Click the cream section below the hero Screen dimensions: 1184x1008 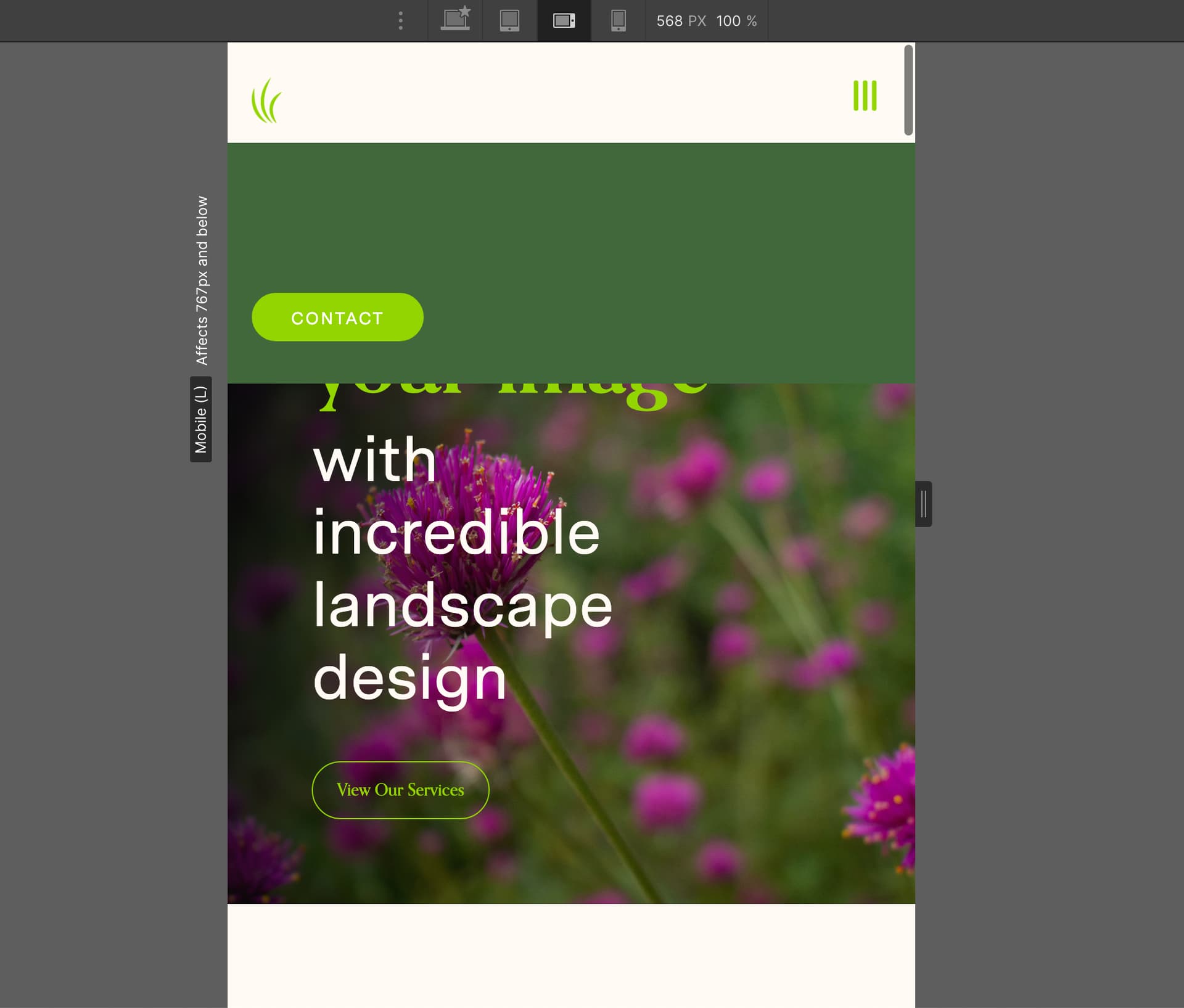pos(570,956)
